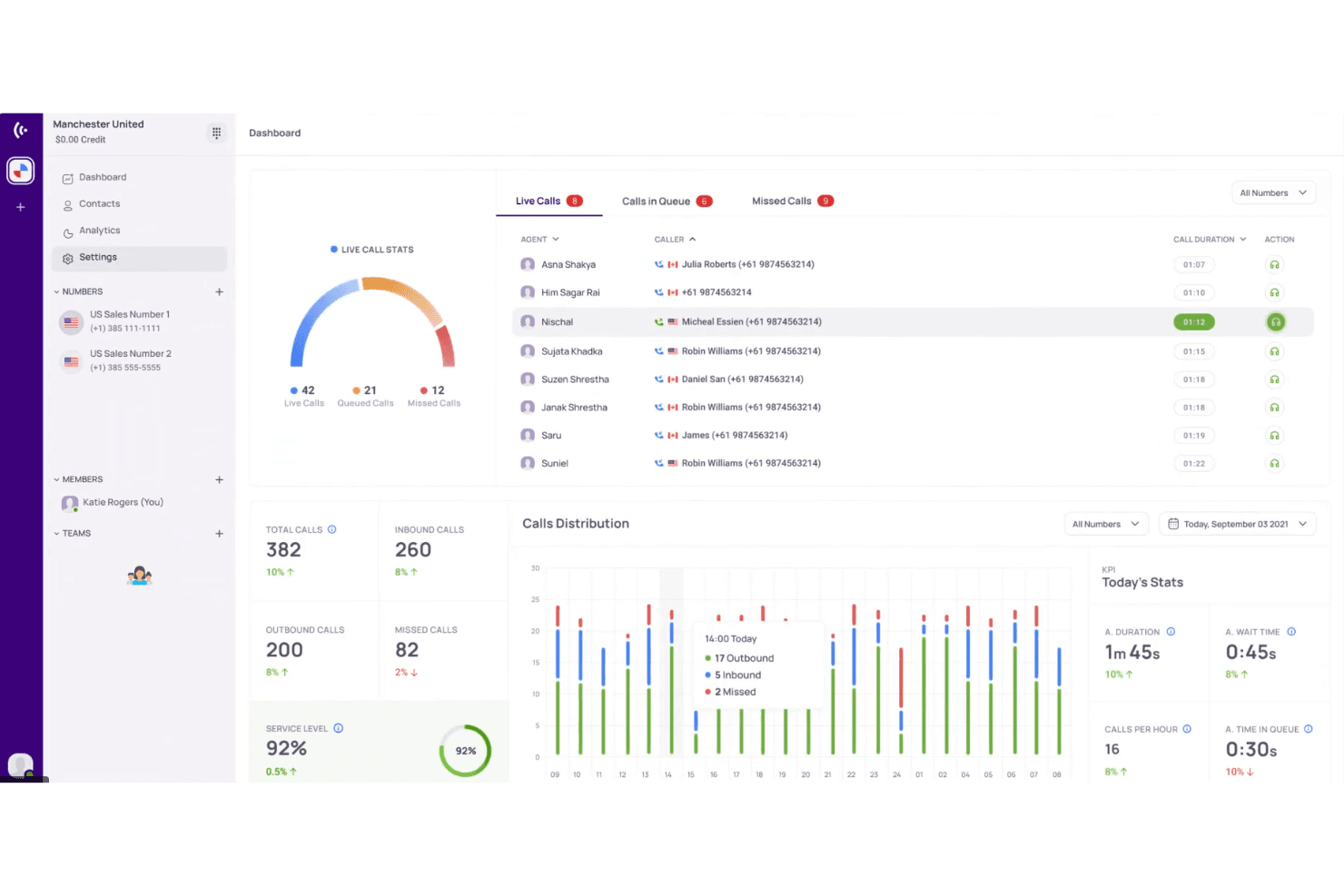This screenshot has height=896, width=1344.
Task: Listen in on Asna Shakya's call
Action: click(1274, 265)
